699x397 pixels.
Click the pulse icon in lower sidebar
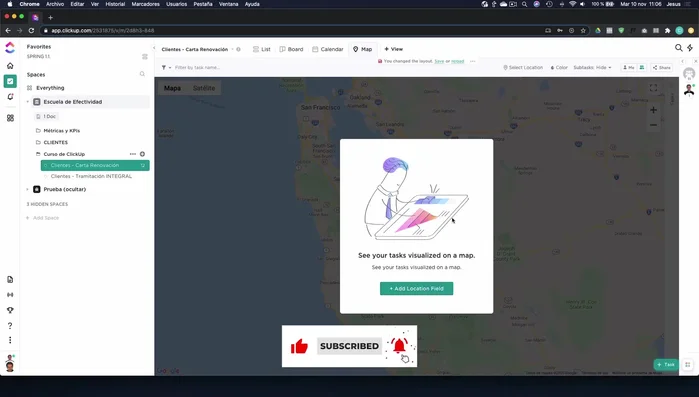(x=10, y=295)
